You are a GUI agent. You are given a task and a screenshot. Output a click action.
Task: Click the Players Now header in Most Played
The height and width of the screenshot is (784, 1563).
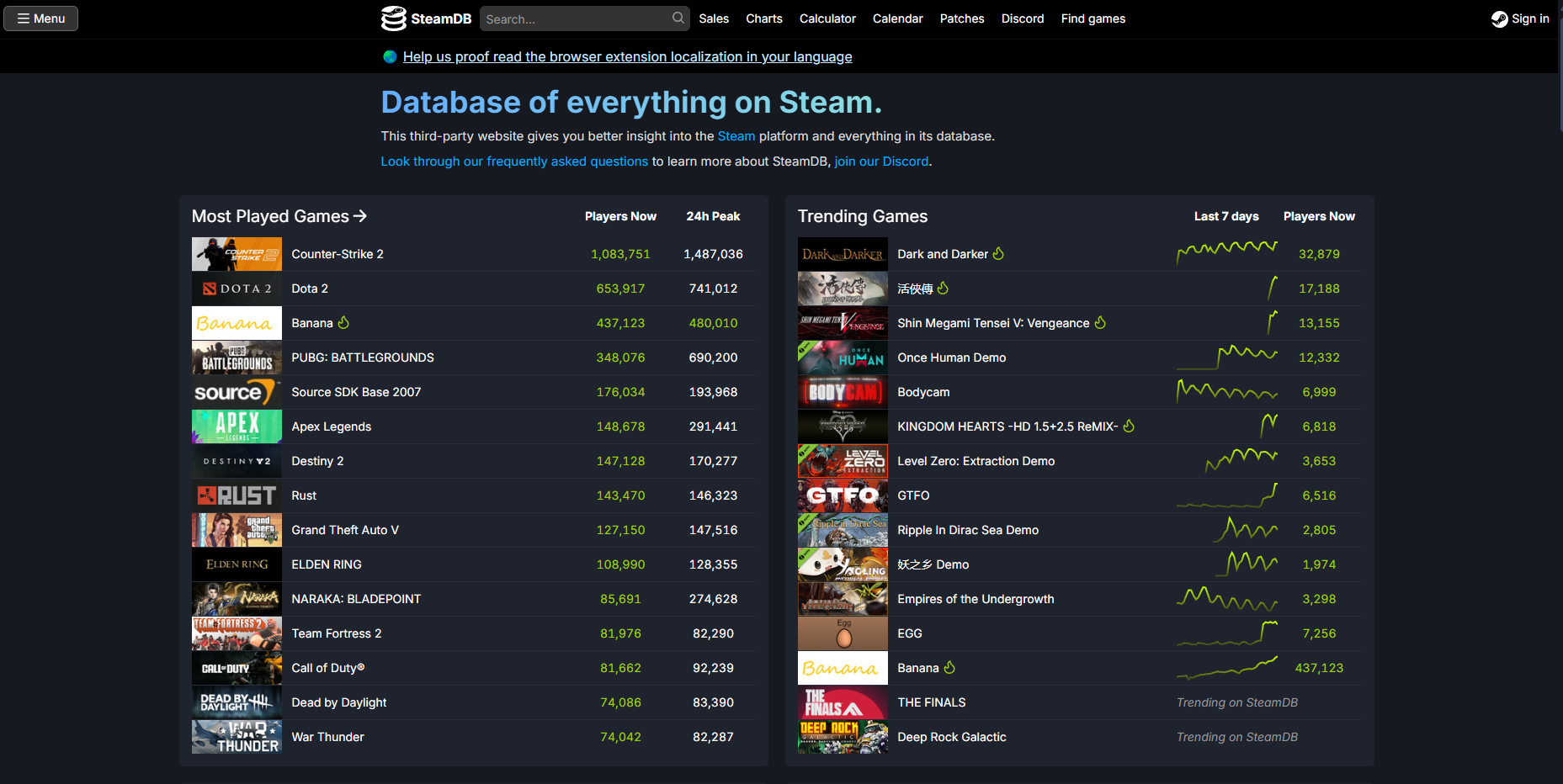coord(620,216)
